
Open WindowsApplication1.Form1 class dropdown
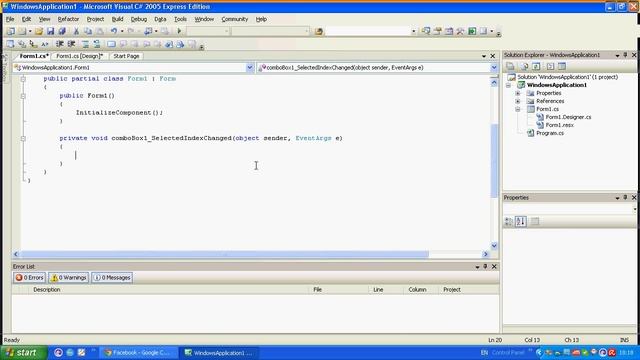[249, 68]
